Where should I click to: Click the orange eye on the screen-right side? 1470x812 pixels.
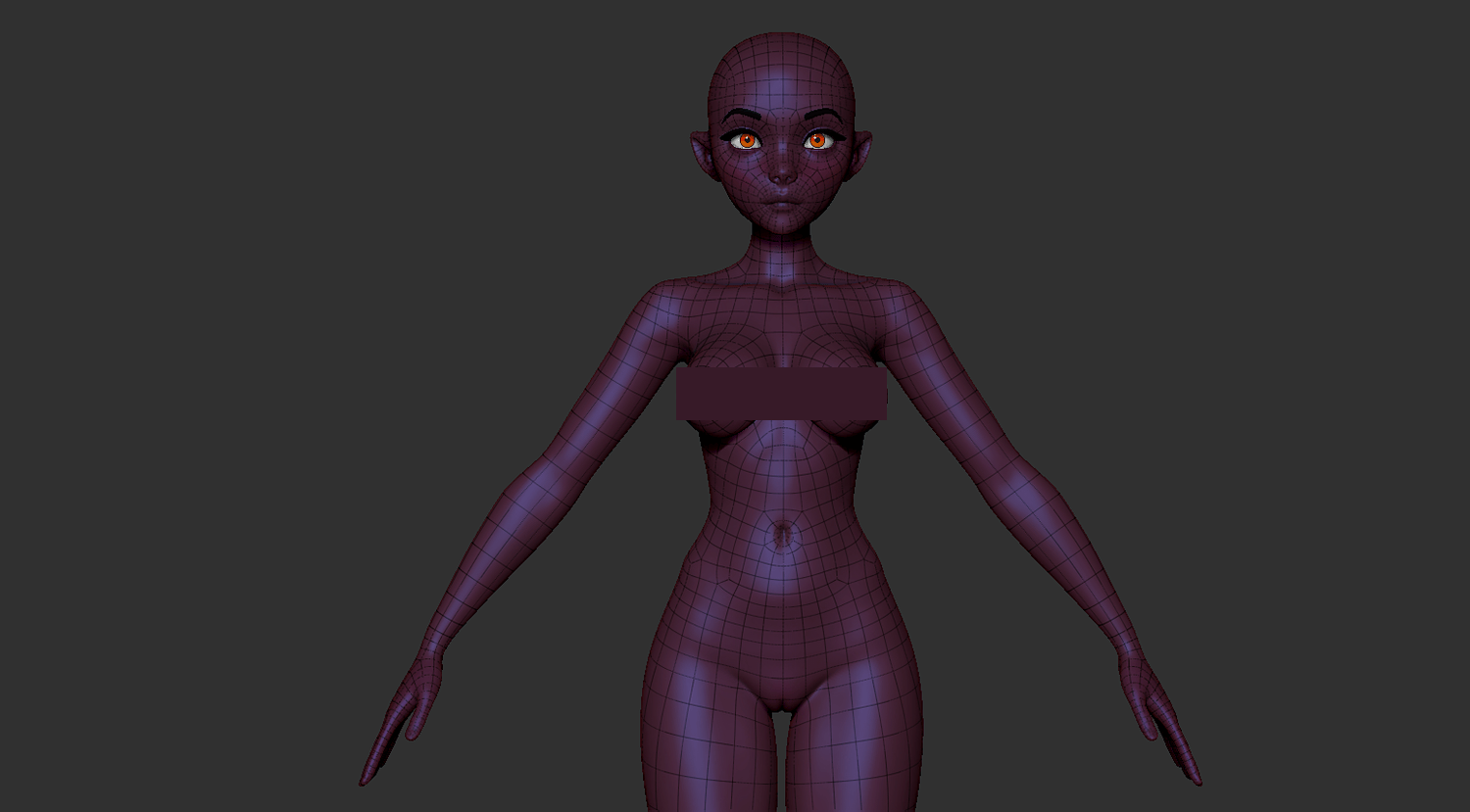click(816, 141)
